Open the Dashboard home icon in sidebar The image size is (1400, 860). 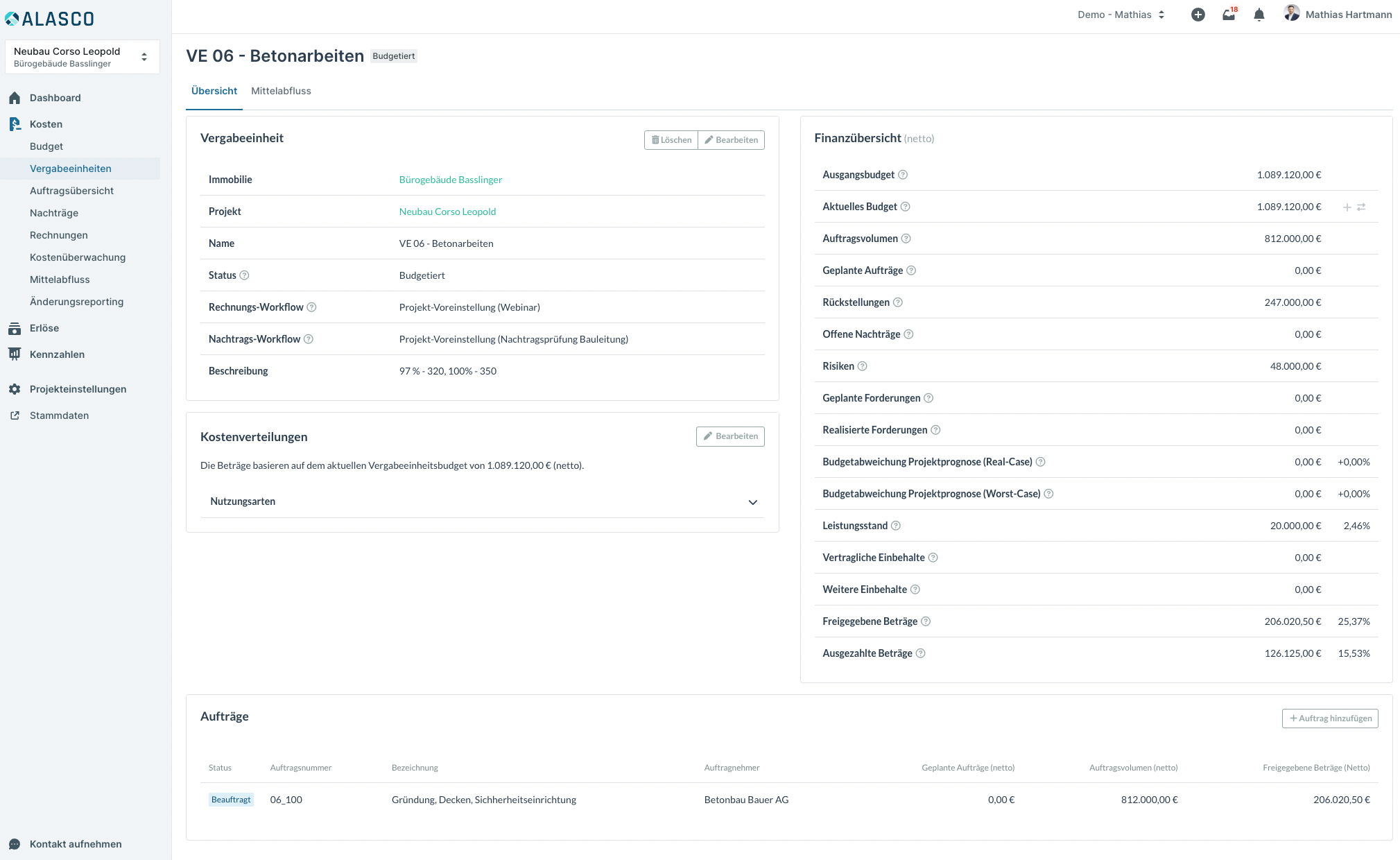point(15,98)
